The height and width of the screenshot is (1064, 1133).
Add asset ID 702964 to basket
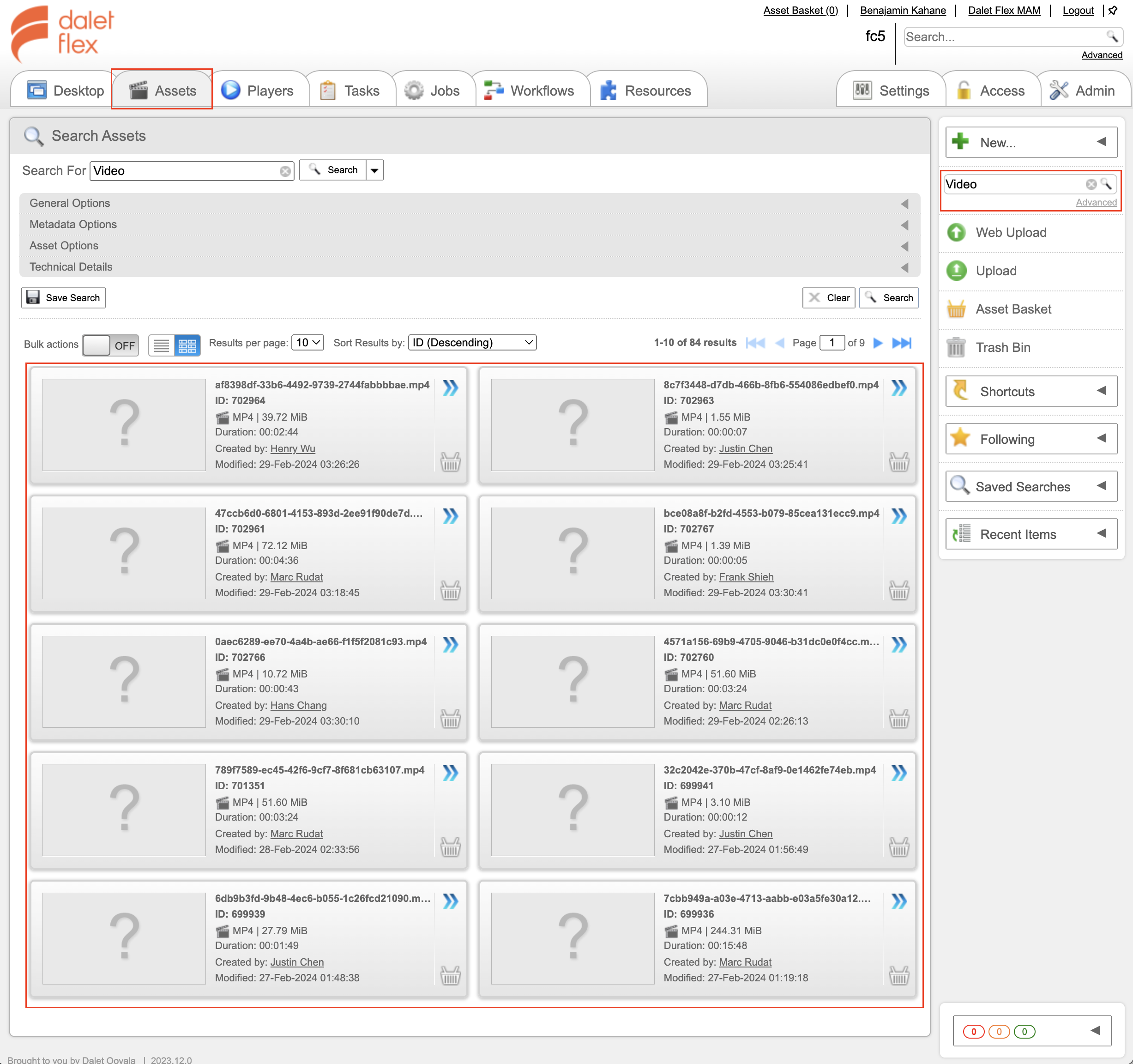click(x=450, y=461)
